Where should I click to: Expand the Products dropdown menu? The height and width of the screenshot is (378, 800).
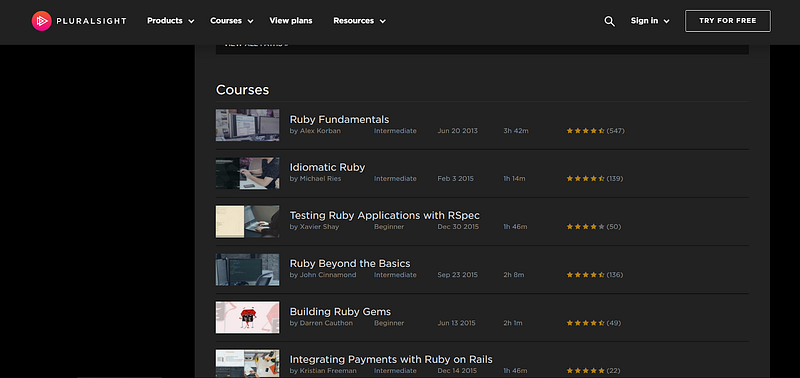[170, 21]
